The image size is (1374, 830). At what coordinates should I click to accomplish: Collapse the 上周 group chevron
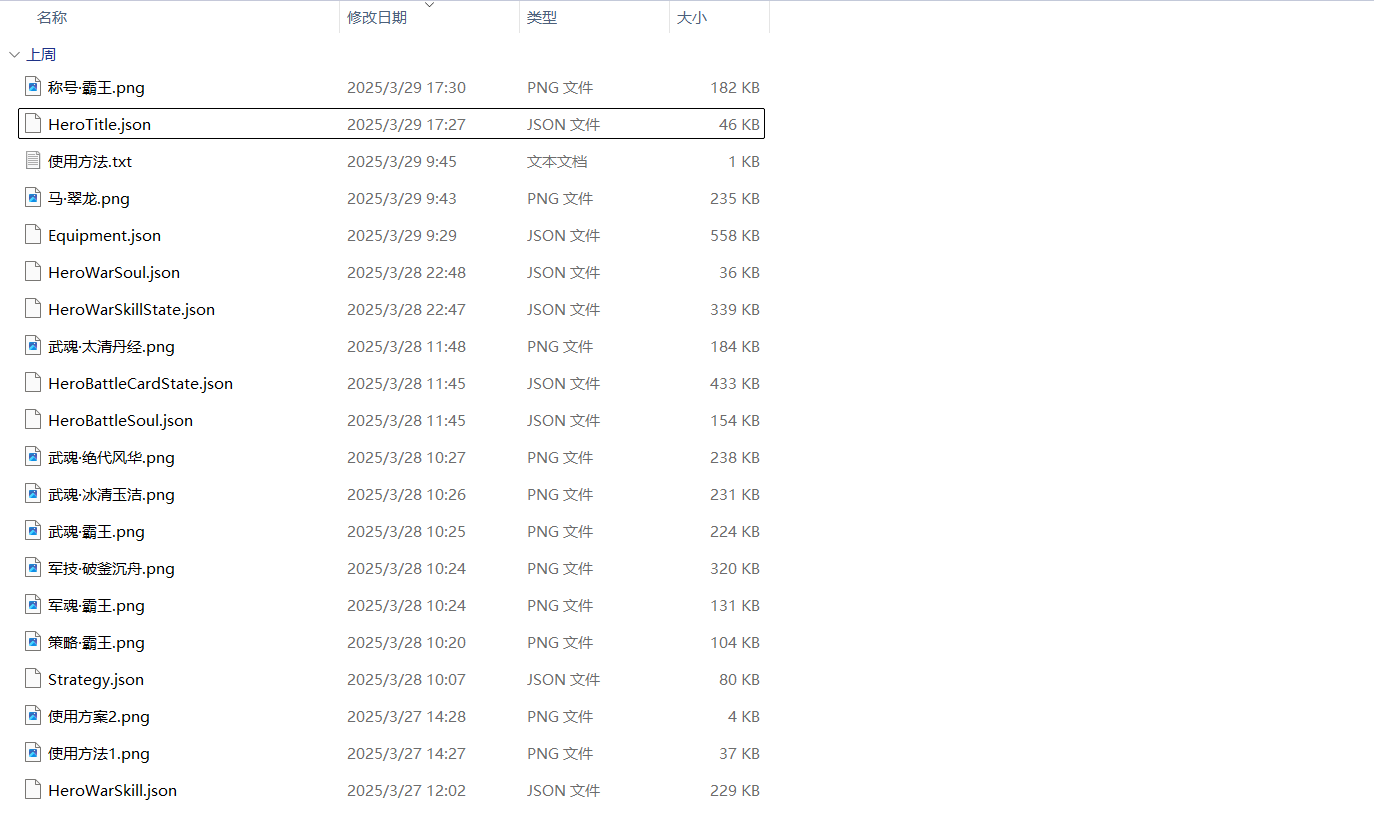14,55
